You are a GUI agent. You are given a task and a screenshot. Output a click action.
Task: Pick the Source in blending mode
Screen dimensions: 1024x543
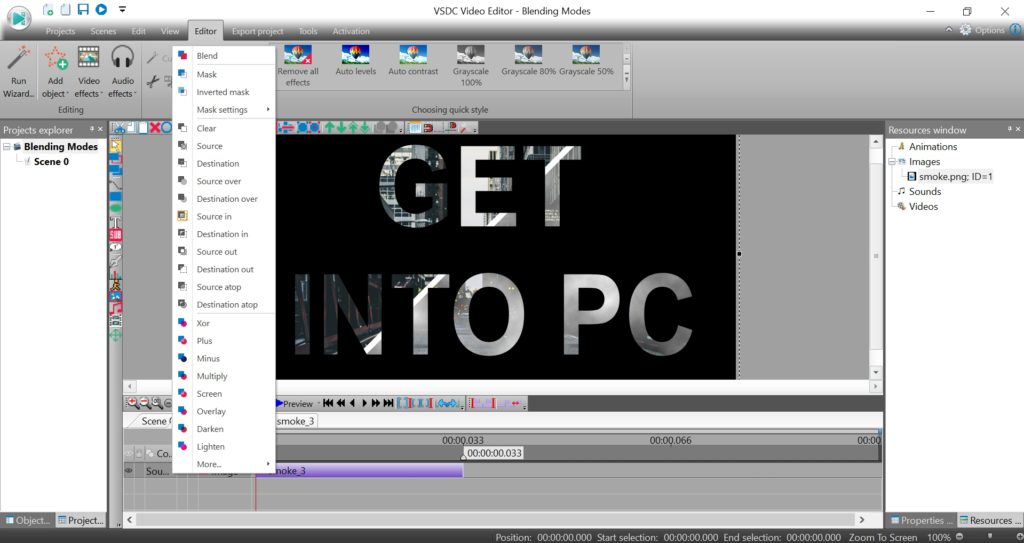click(224, 216)
